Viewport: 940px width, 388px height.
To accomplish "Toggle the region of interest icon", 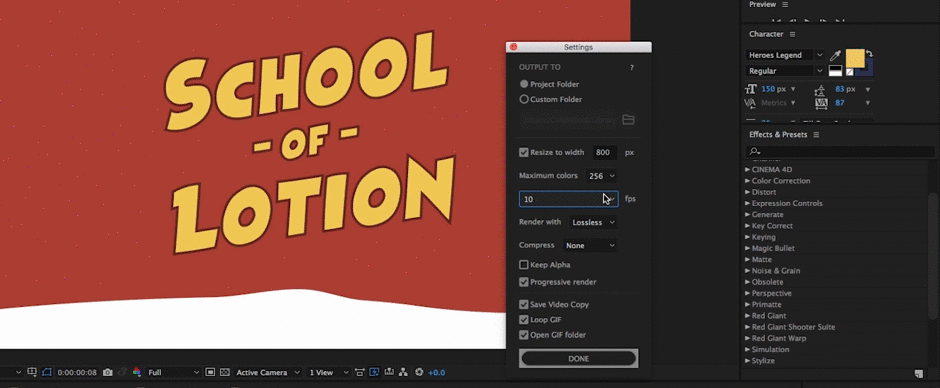I will (x=210, y=372).
